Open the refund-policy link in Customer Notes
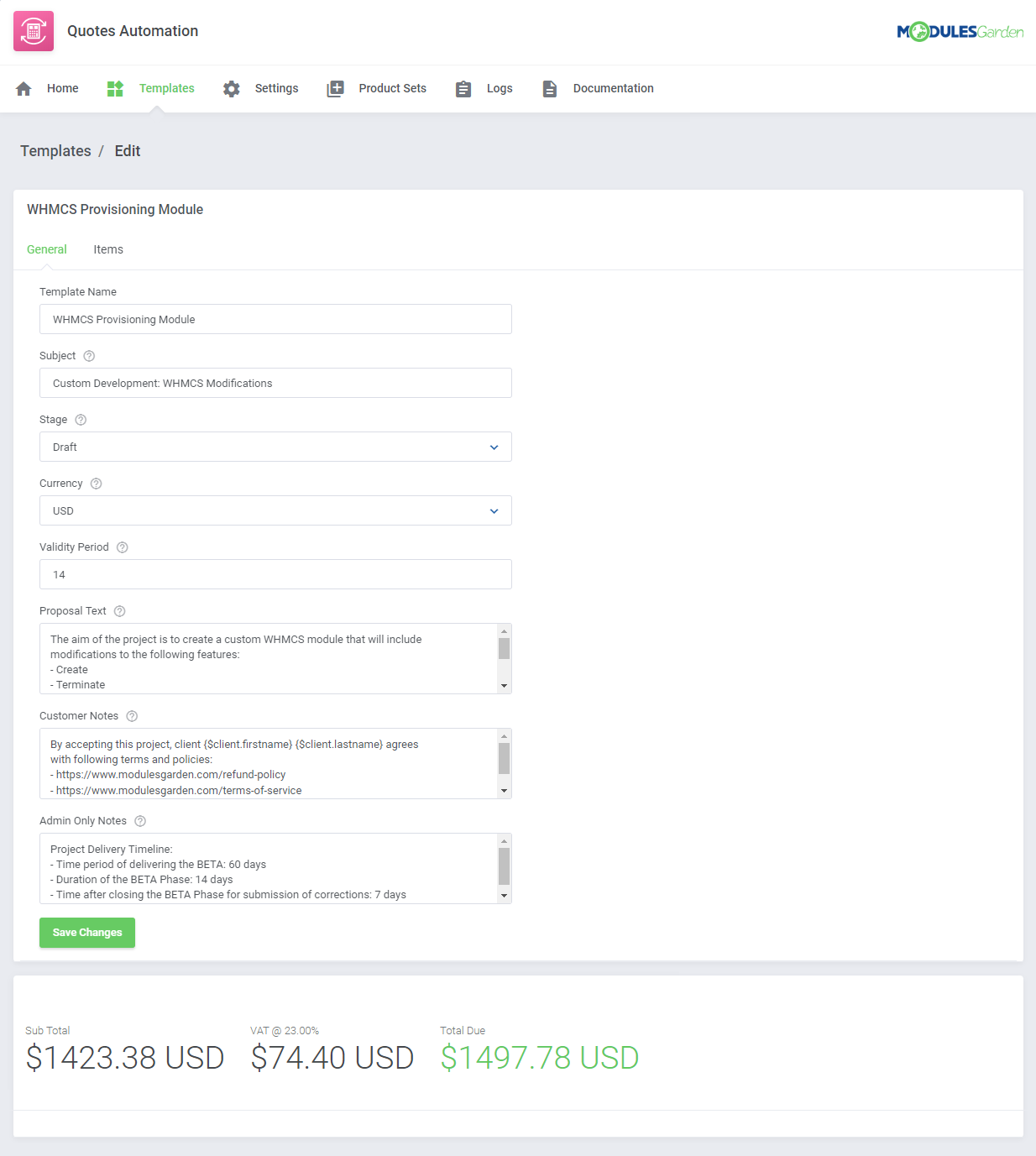 [170, 774]
